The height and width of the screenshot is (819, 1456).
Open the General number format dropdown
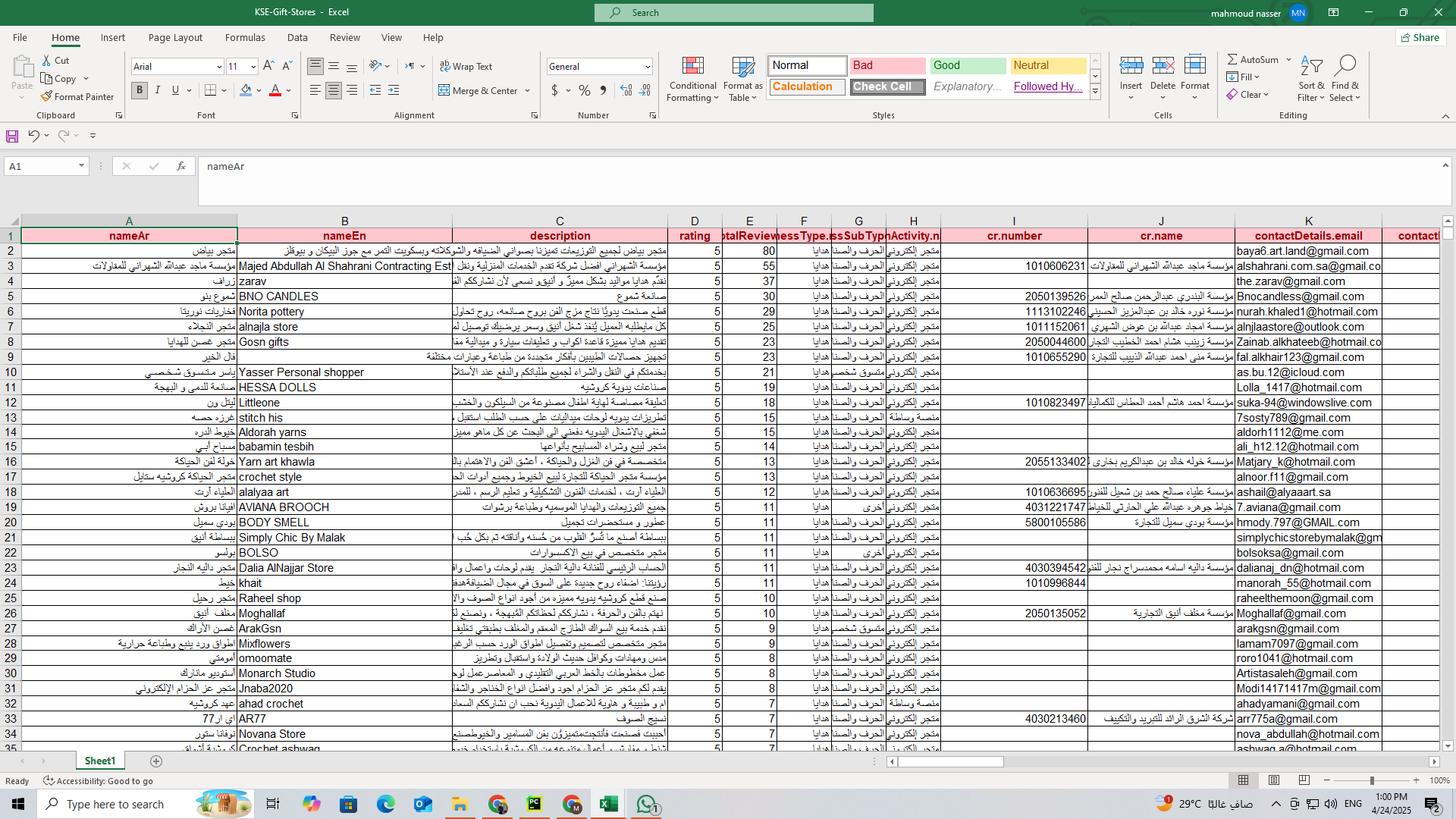[648, 67]
